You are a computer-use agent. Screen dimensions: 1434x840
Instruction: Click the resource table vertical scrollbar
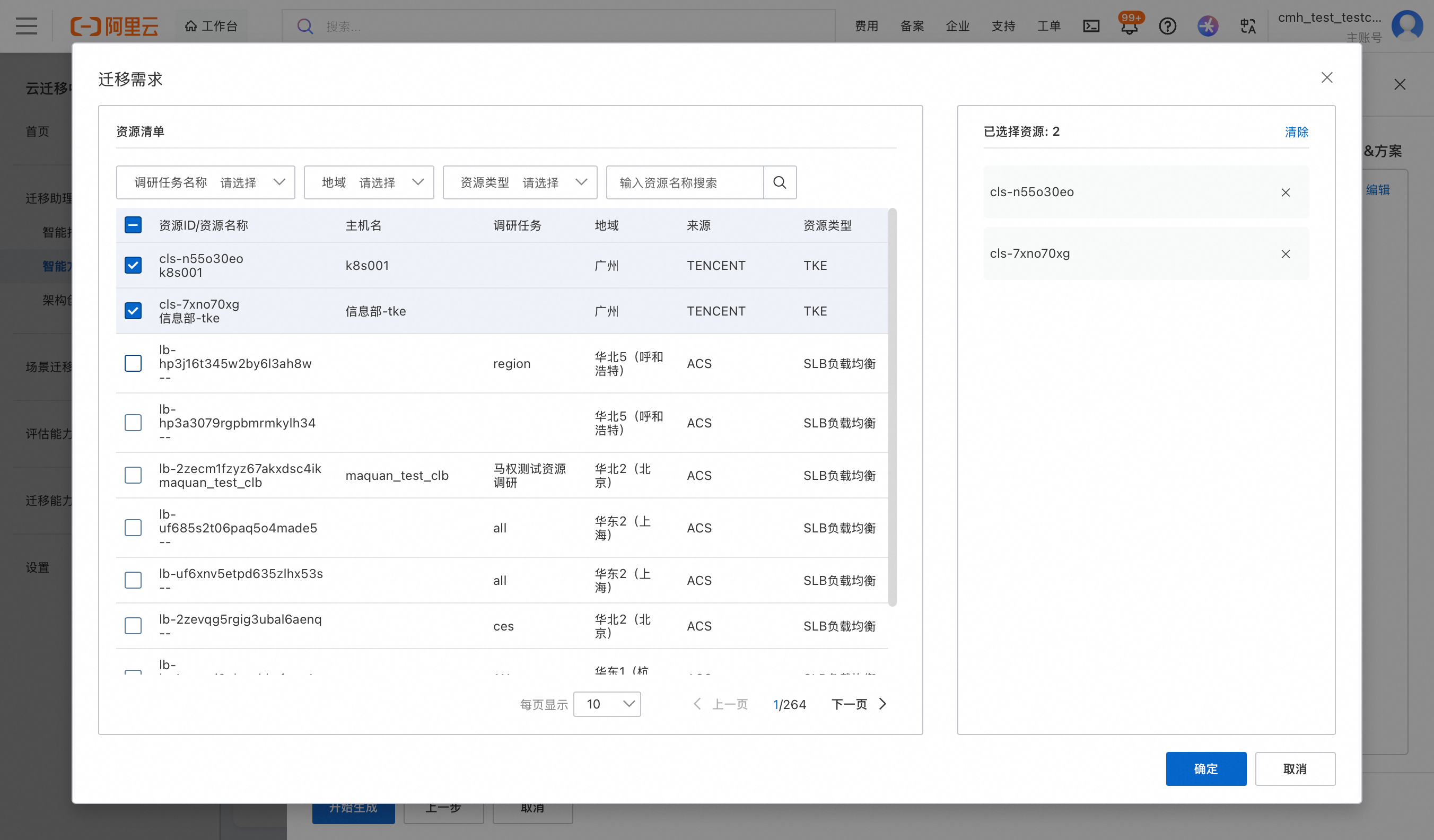(x=891, y=407)
